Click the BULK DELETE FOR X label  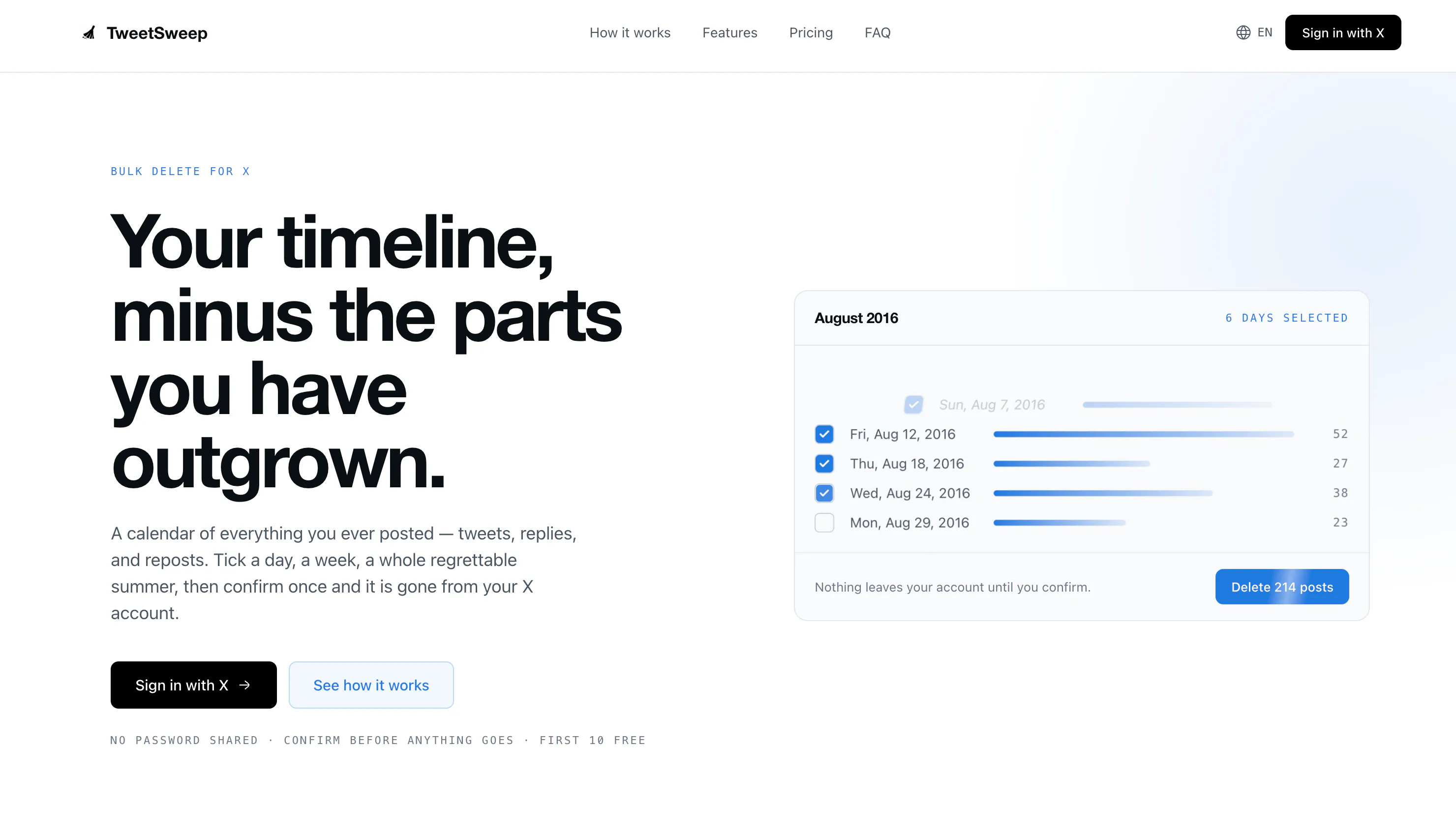(x=180, y=171)
